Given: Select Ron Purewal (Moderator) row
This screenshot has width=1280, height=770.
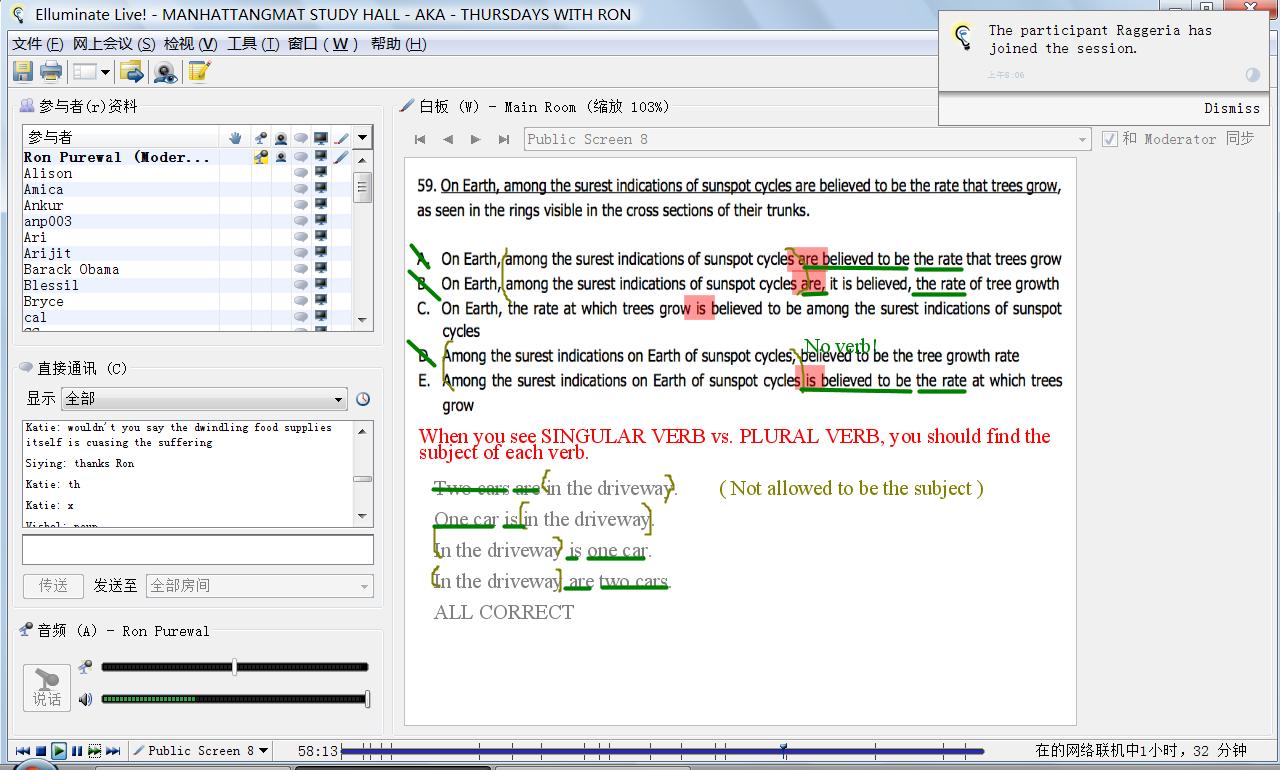Looking at the screenshot, I should [188, 157].
